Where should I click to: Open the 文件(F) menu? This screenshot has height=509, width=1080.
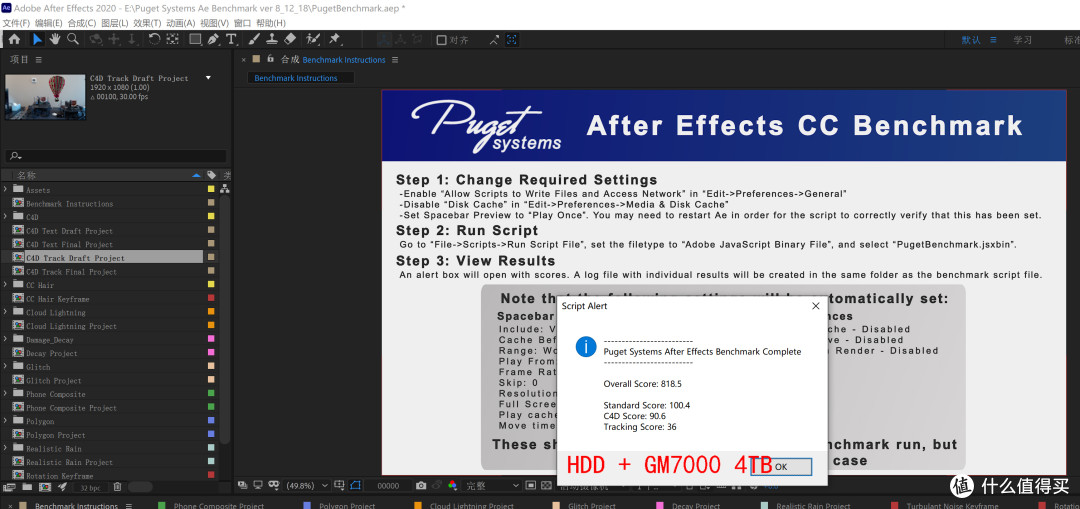coord(16,23)
